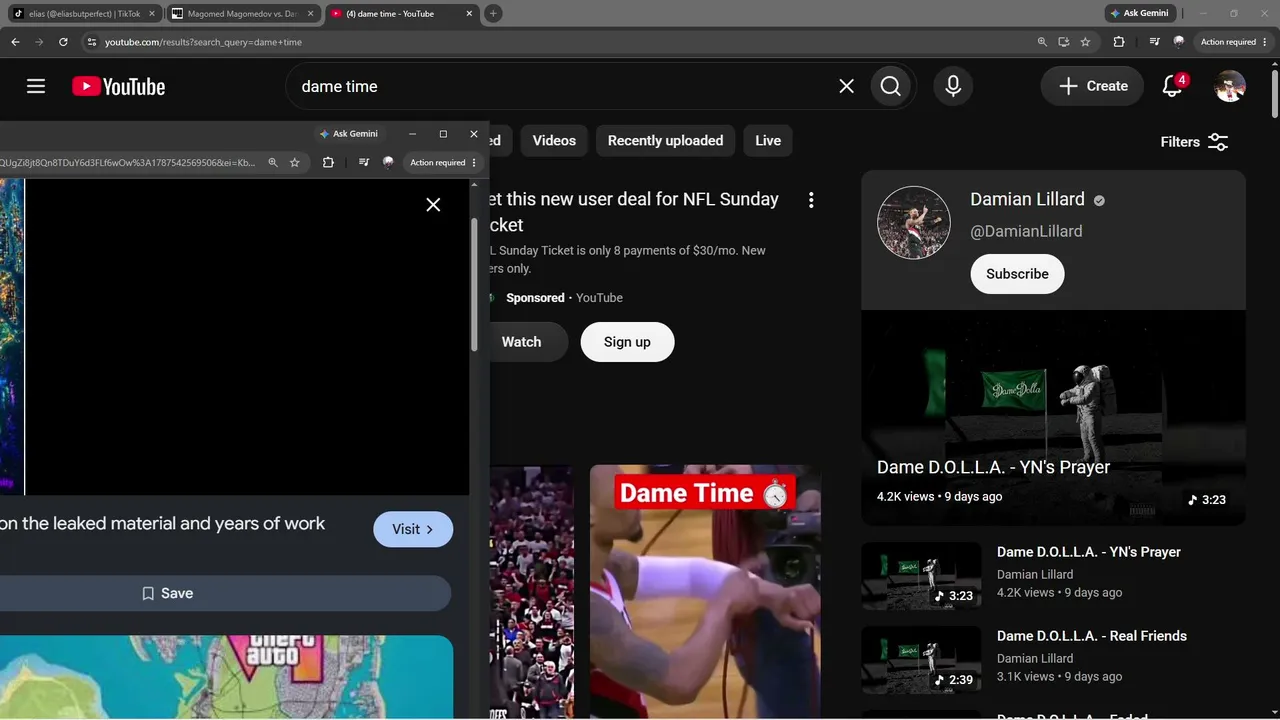Click Ask Gemini in the front window

(349, 134)
